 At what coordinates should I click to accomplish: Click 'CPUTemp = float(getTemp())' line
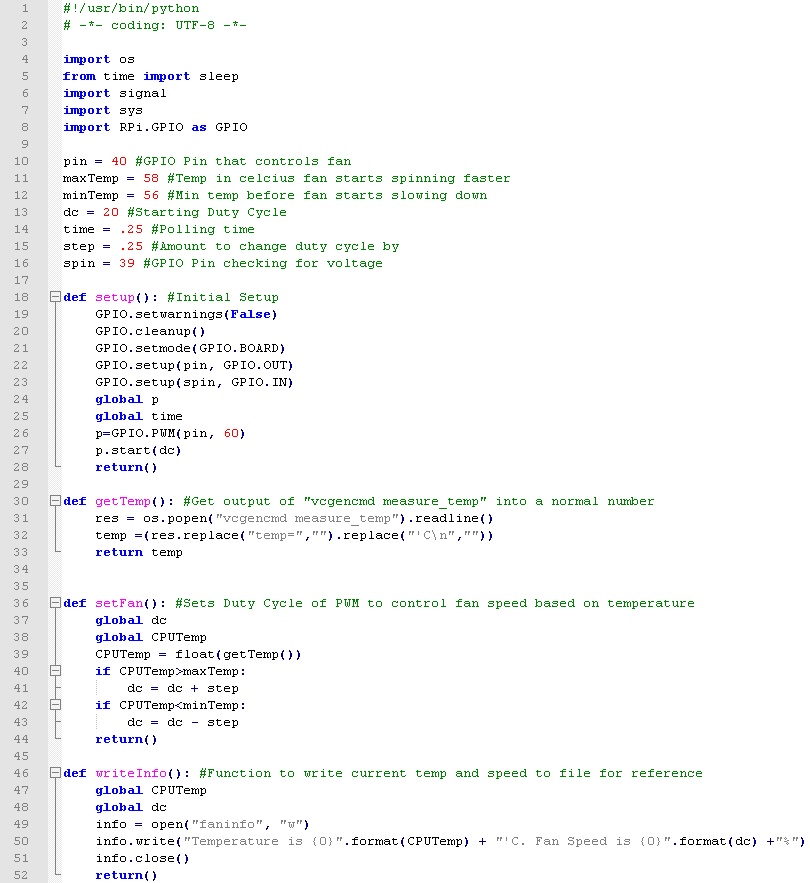[198, 654]
